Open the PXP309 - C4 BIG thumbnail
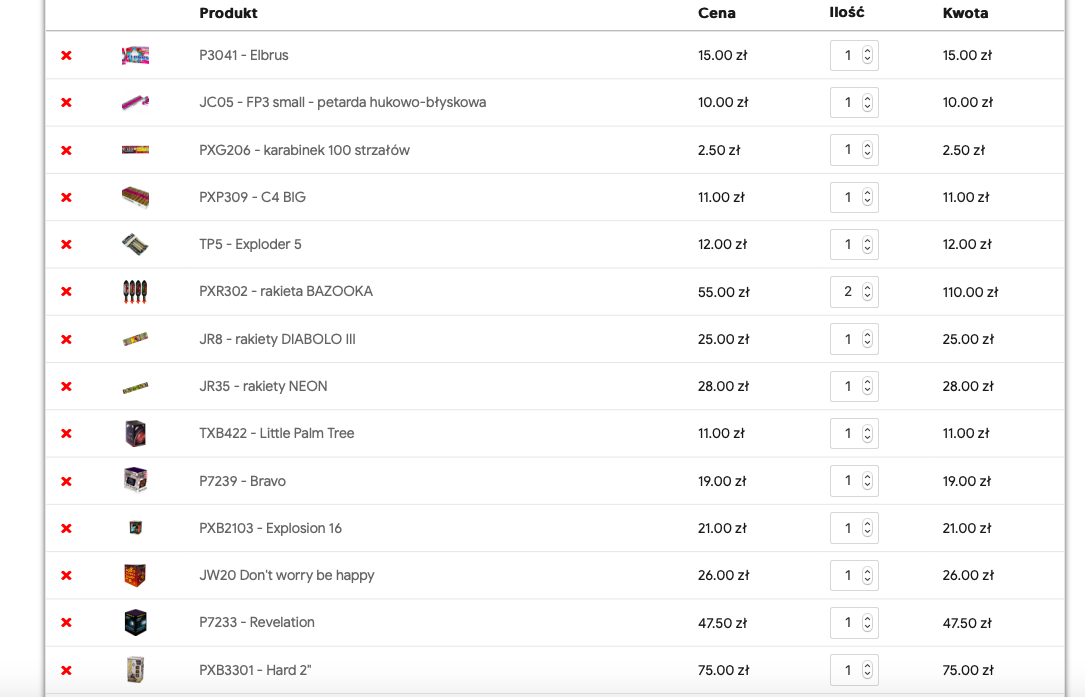The image size is (1085, 697). 135,198
